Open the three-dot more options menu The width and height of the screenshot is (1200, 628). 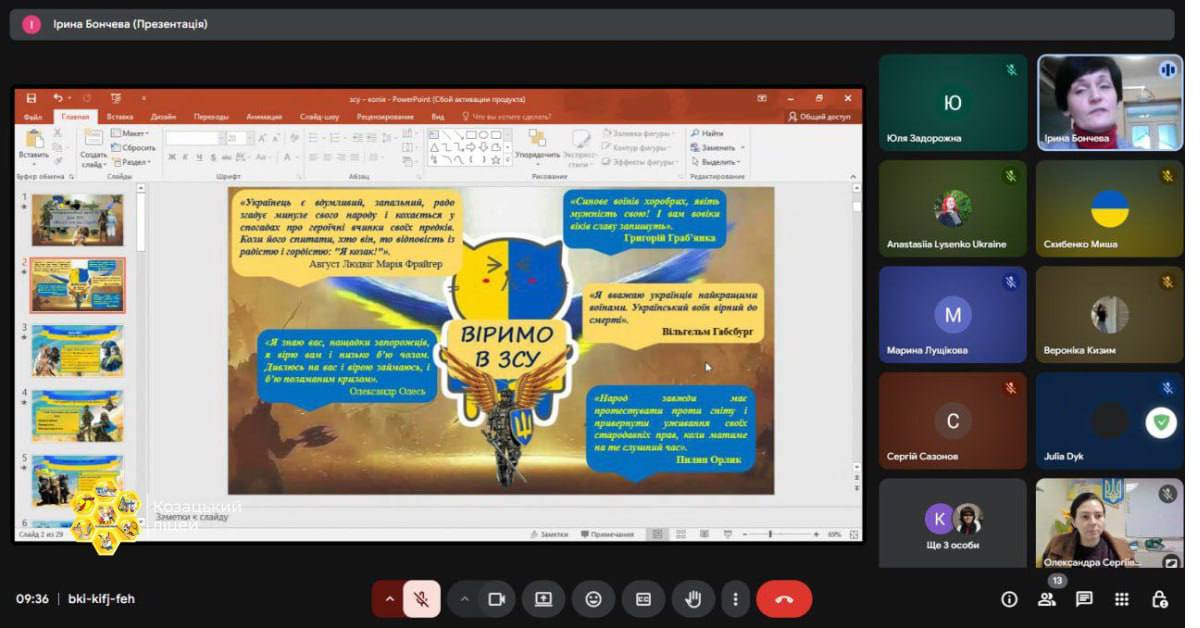[735, 599]
